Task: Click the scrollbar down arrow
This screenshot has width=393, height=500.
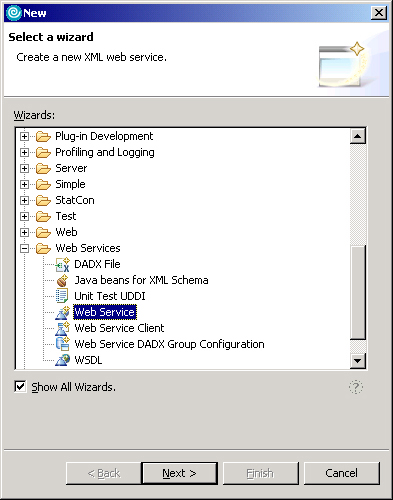Action: pyautogui.click(x=358, y=360)
